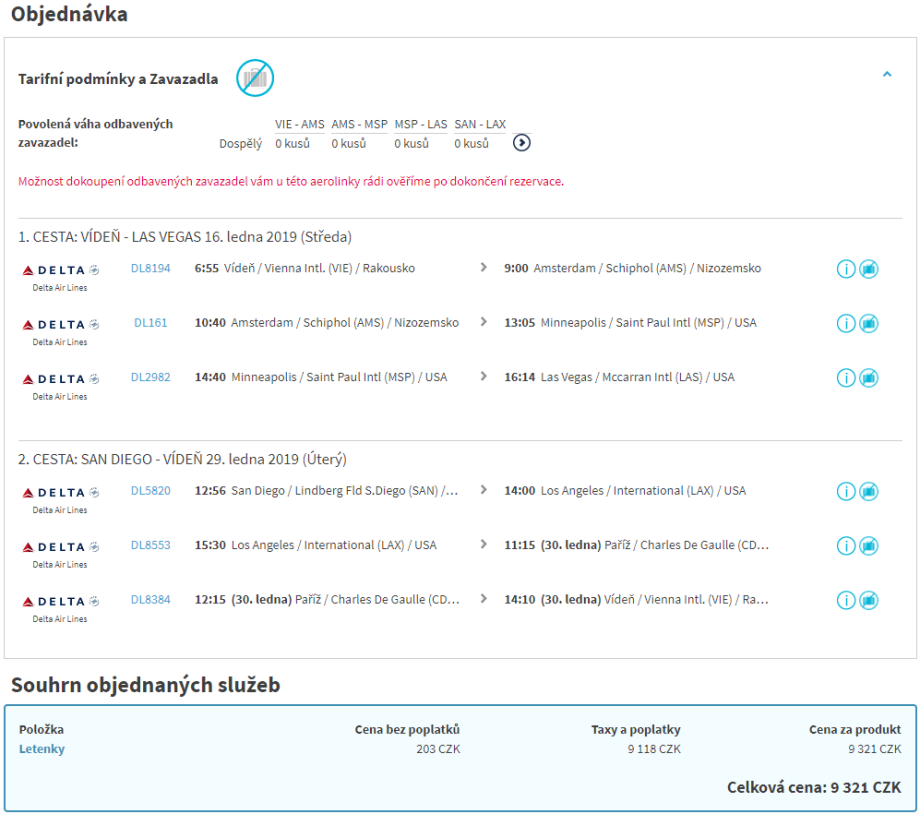Screen dimensions: 920x814
Task: Collapse the Tarifní podmínky a Zavazadla section
Action: (887, 74)
